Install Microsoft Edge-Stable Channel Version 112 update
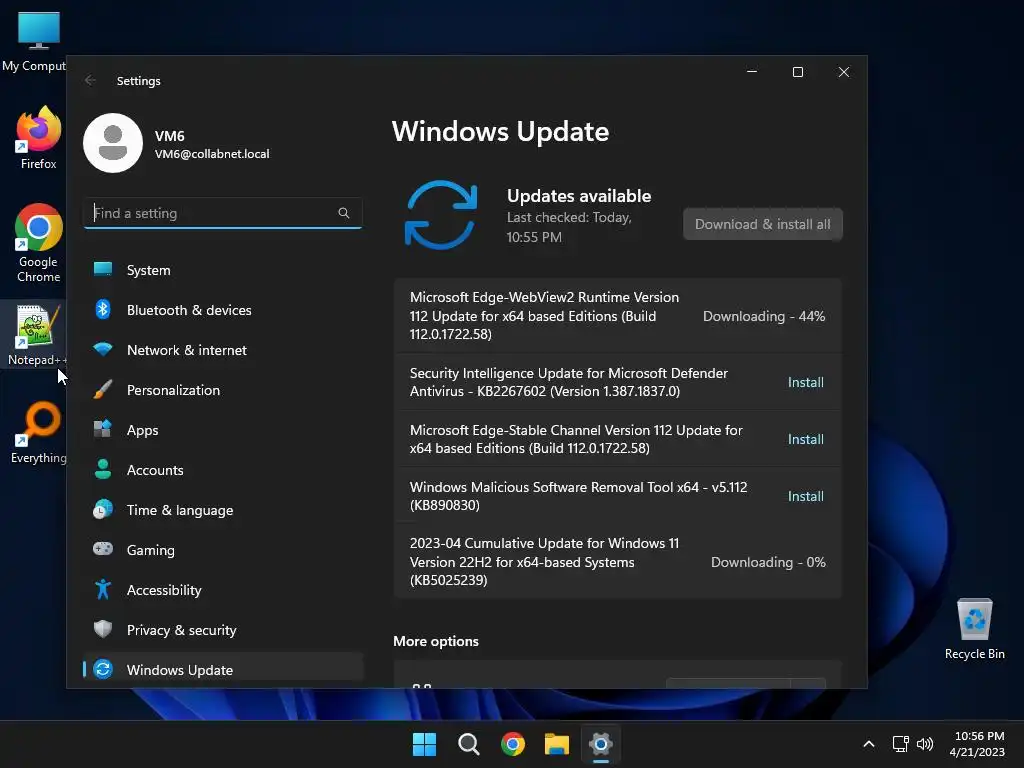 click(805, 439)
